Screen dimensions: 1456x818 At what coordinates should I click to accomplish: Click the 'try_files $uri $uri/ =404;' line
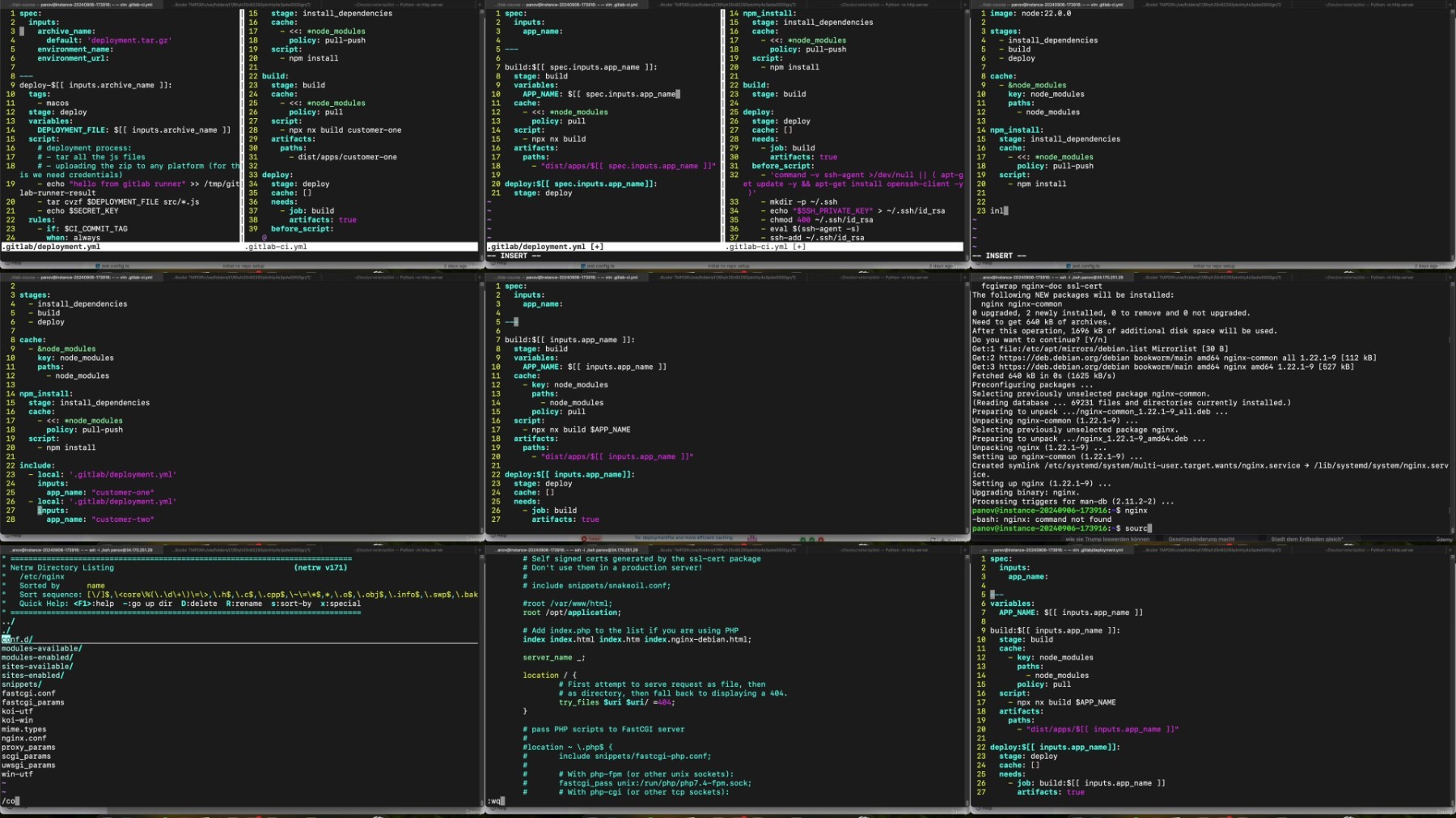(617, 702)
